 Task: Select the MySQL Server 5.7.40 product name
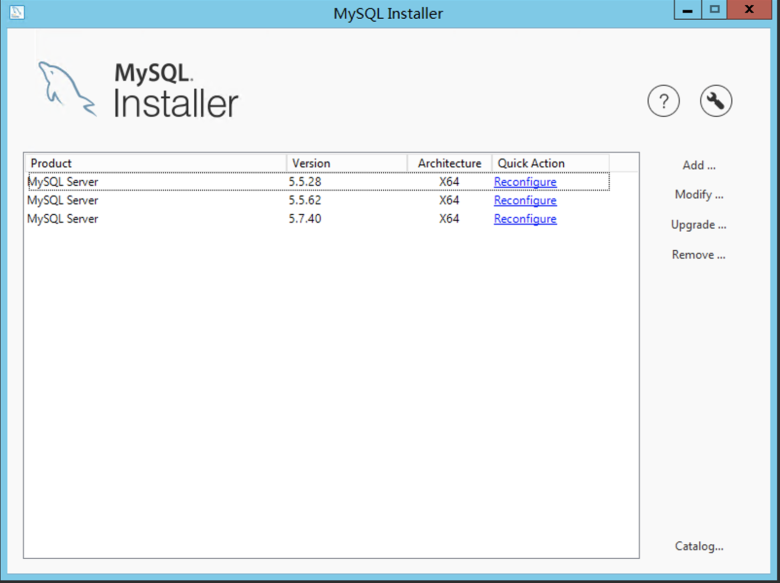63,218
